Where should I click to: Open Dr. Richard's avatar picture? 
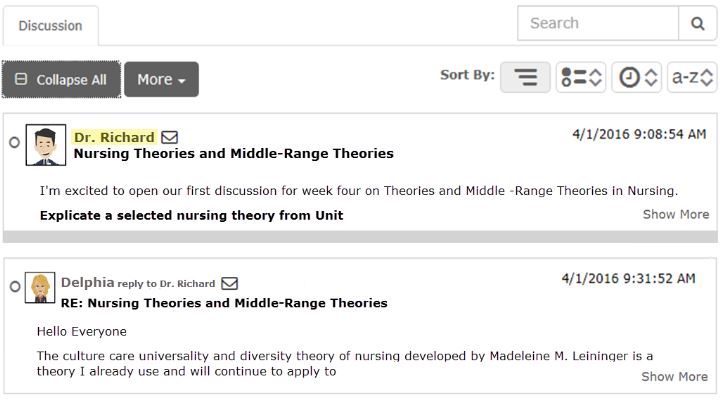pyautogui.click(x=46, y=145)
